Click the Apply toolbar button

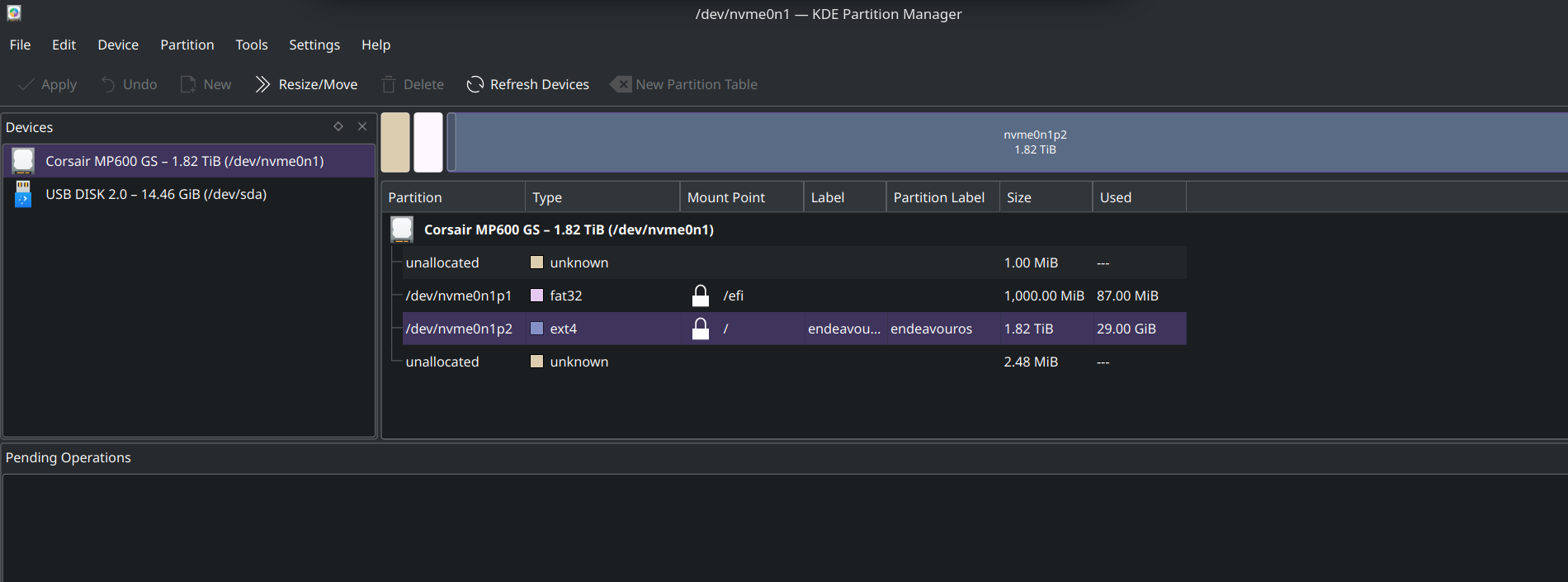[x=47, y=84]
